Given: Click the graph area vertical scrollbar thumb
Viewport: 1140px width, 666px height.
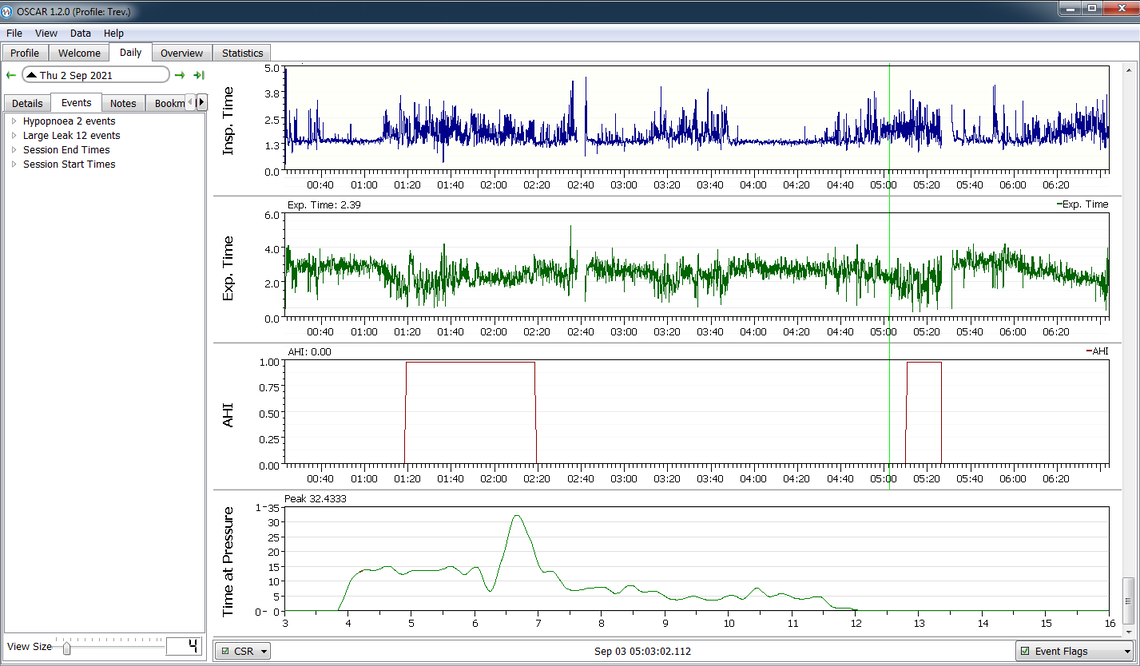Looking at the screenshot, I should coord(1128,601).
